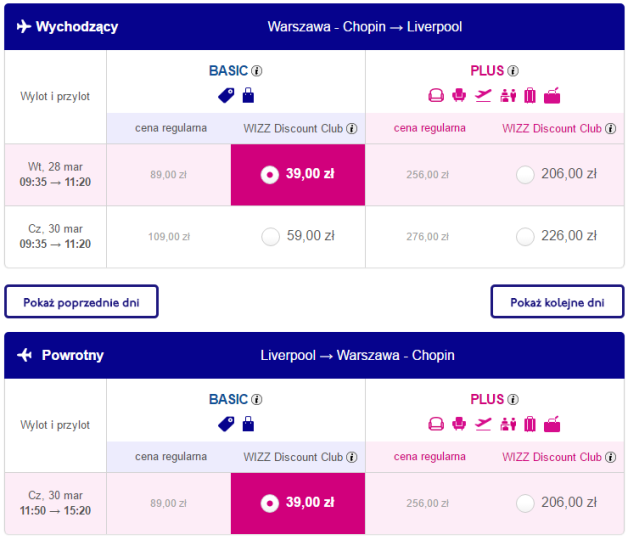
Task: Select 206,00 zł PLUS fare on 28 mar outbound
Action: tap(525, 175)
